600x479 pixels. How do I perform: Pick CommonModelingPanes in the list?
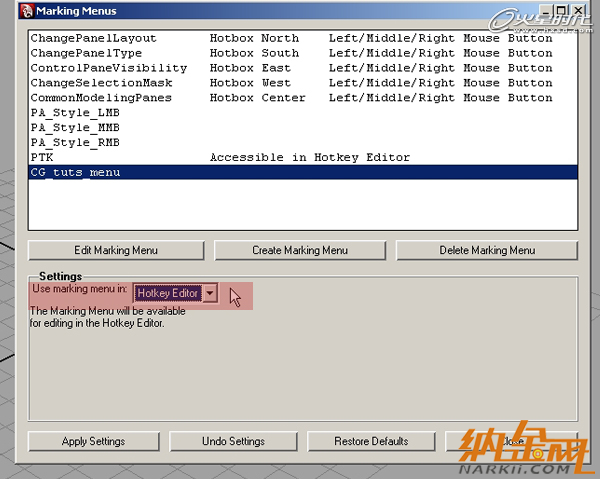tap(101, 98)
